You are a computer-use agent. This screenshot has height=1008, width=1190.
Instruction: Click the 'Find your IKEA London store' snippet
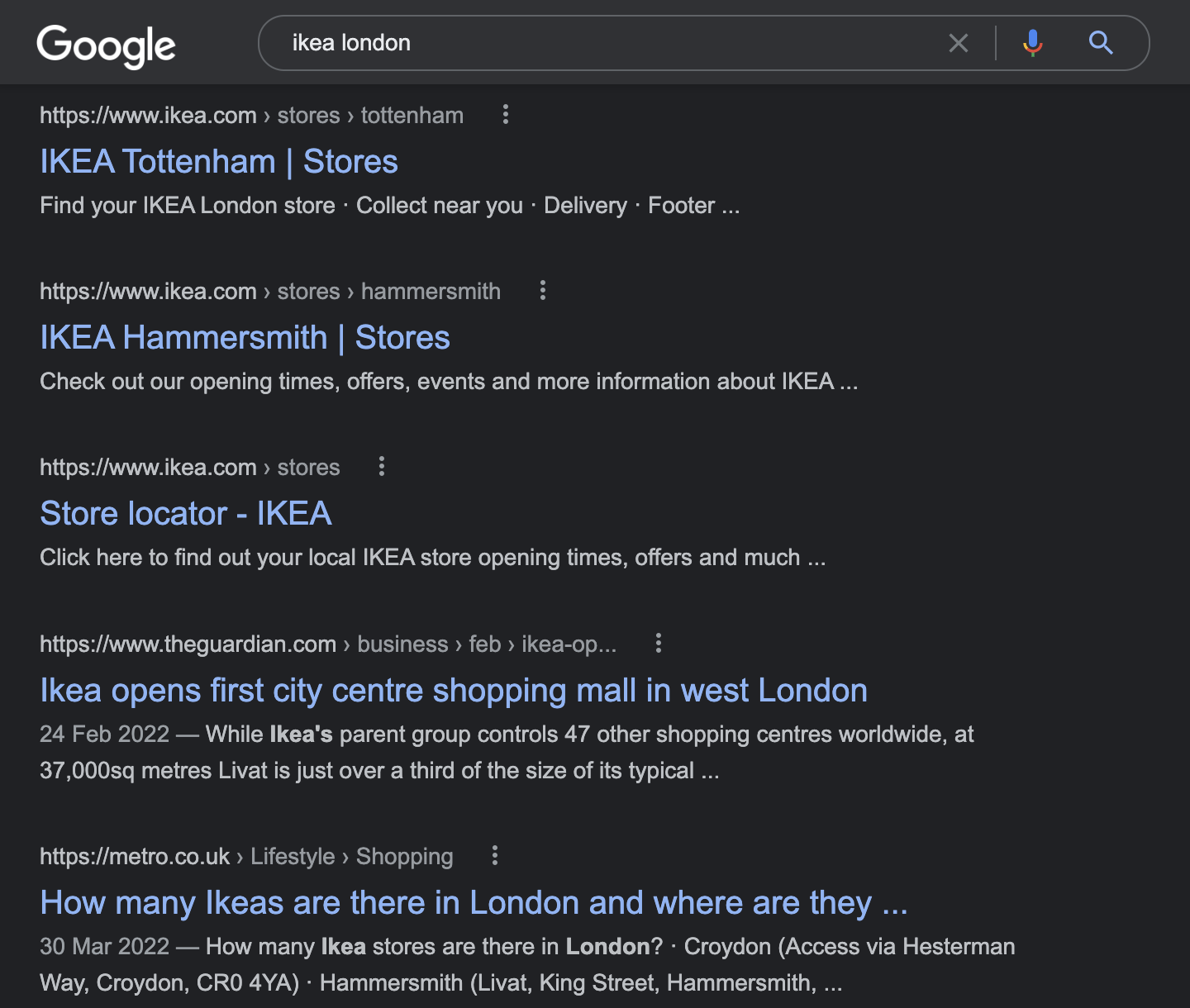389,206
